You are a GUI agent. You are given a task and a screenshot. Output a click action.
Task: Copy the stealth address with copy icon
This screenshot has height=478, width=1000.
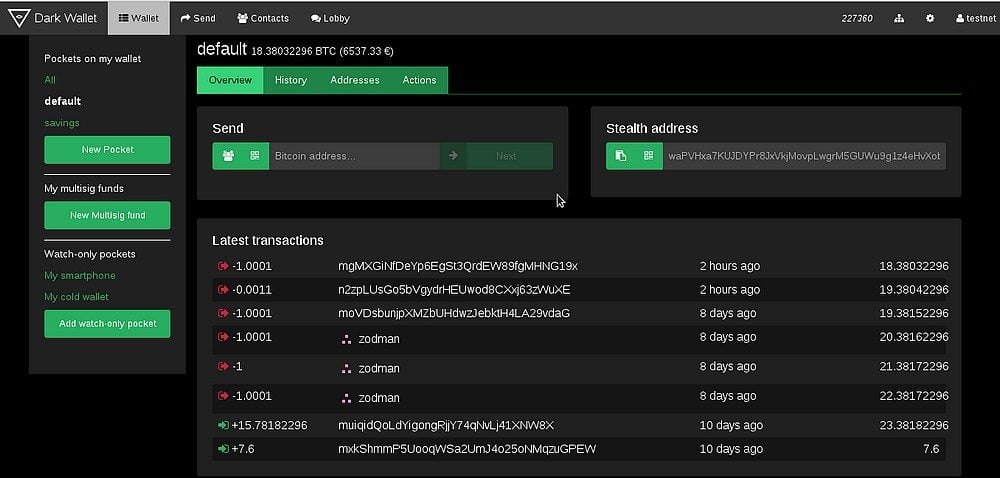(x=621, y=156)
